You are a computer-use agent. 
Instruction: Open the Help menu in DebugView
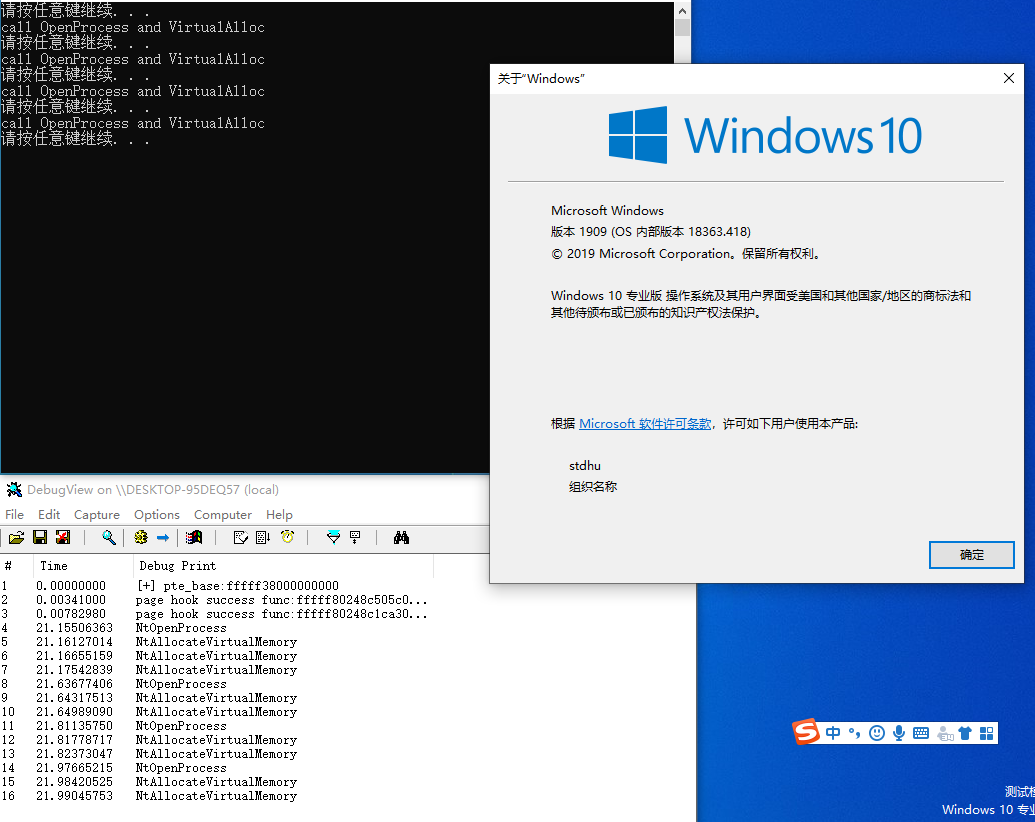(279, 514)
